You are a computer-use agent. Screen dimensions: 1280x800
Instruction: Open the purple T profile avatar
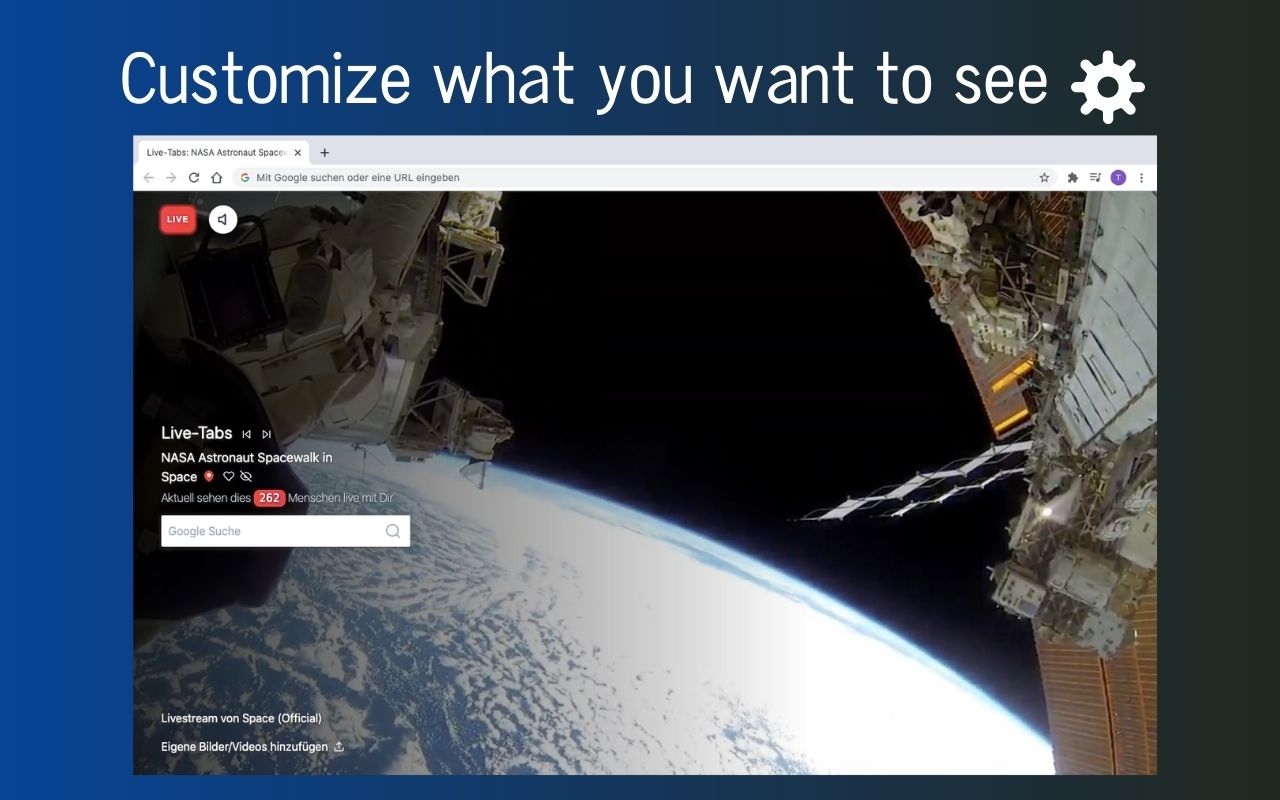(1118, 178)
